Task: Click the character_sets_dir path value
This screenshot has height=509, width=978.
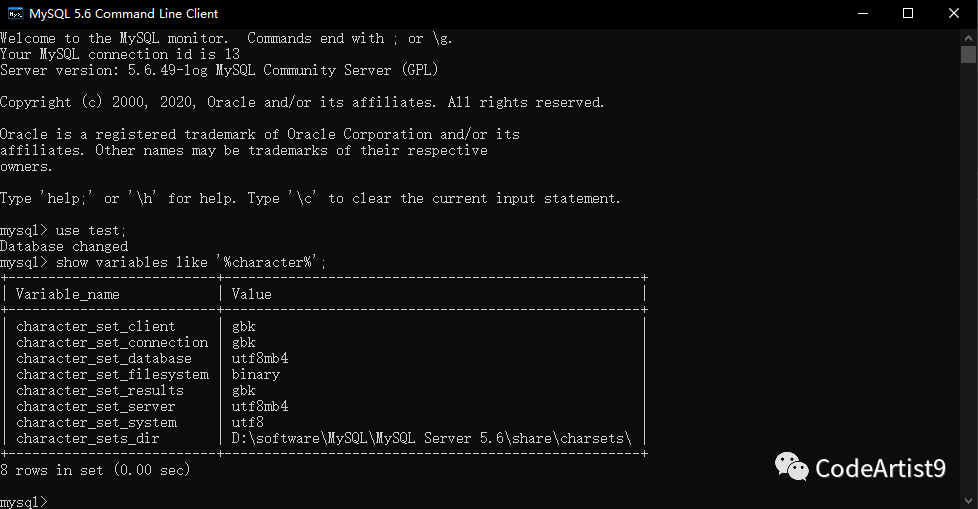Action: [x=431, y=439]
